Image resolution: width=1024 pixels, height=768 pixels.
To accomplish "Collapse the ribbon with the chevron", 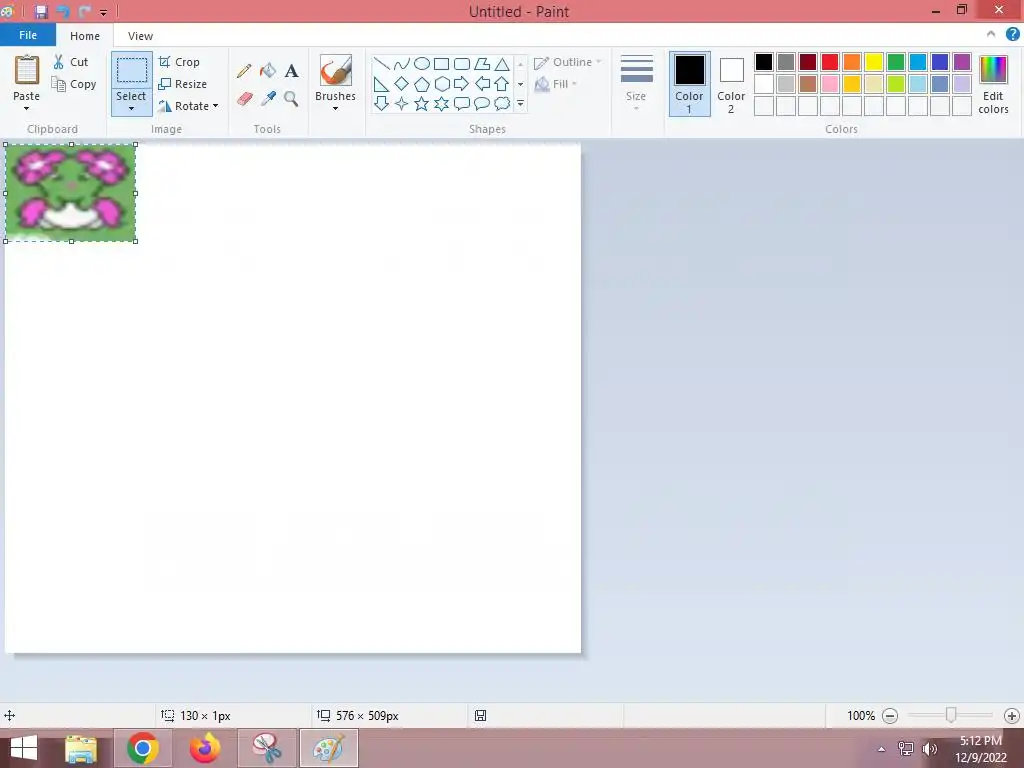I will 991,34.
